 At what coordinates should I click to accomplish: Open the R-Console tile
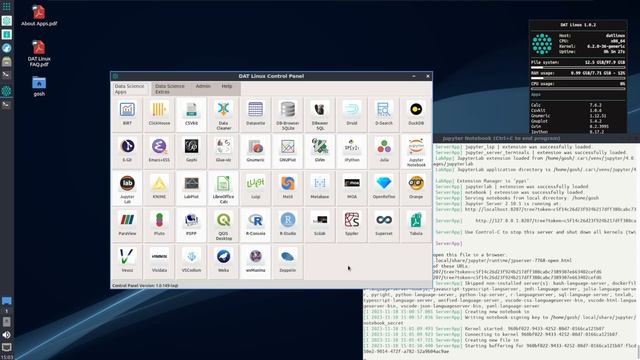256,225
